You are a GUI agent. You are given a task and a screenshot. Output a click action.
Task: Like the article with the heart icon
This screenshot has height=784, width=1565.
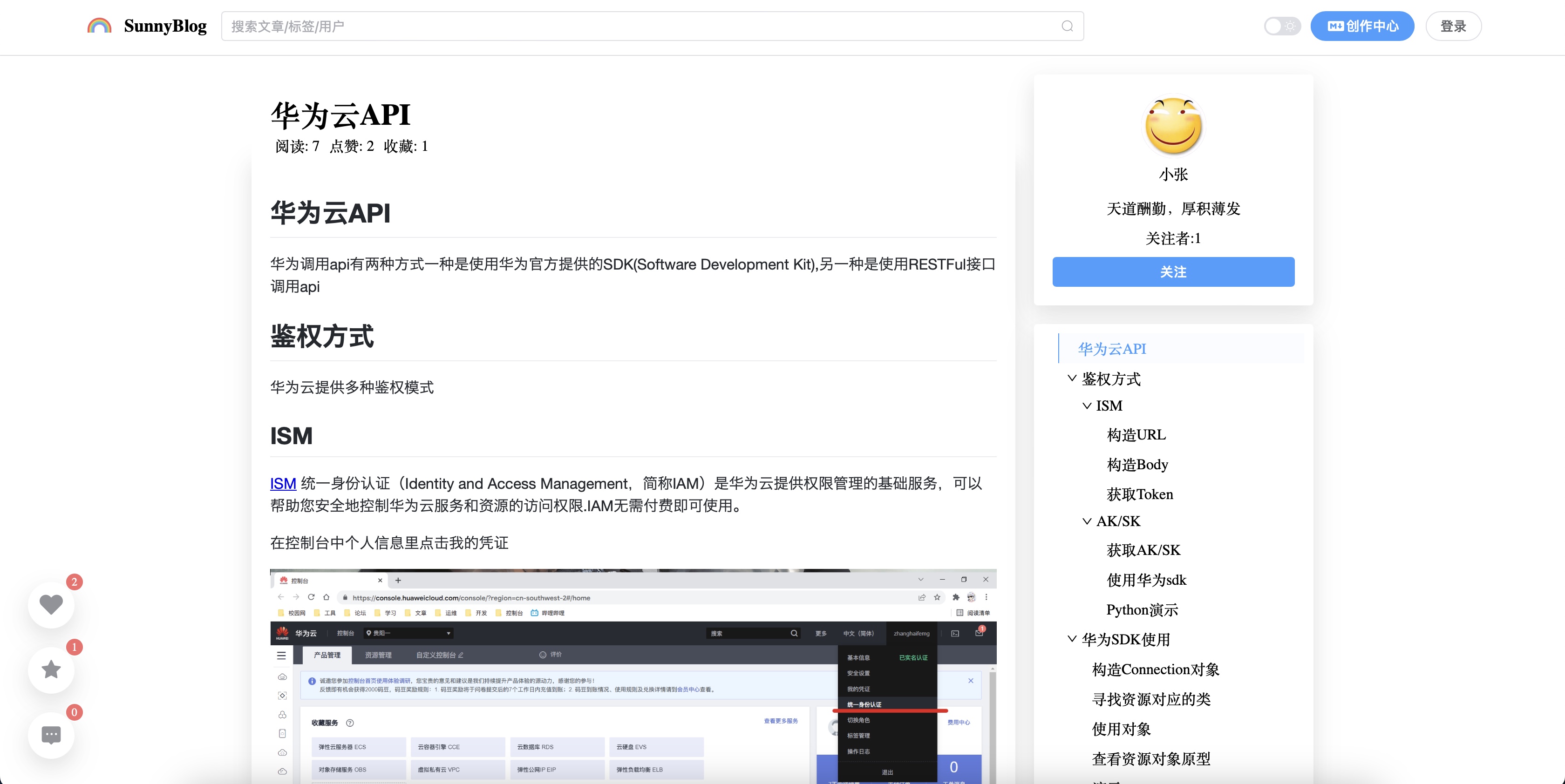tap(51, 604)
